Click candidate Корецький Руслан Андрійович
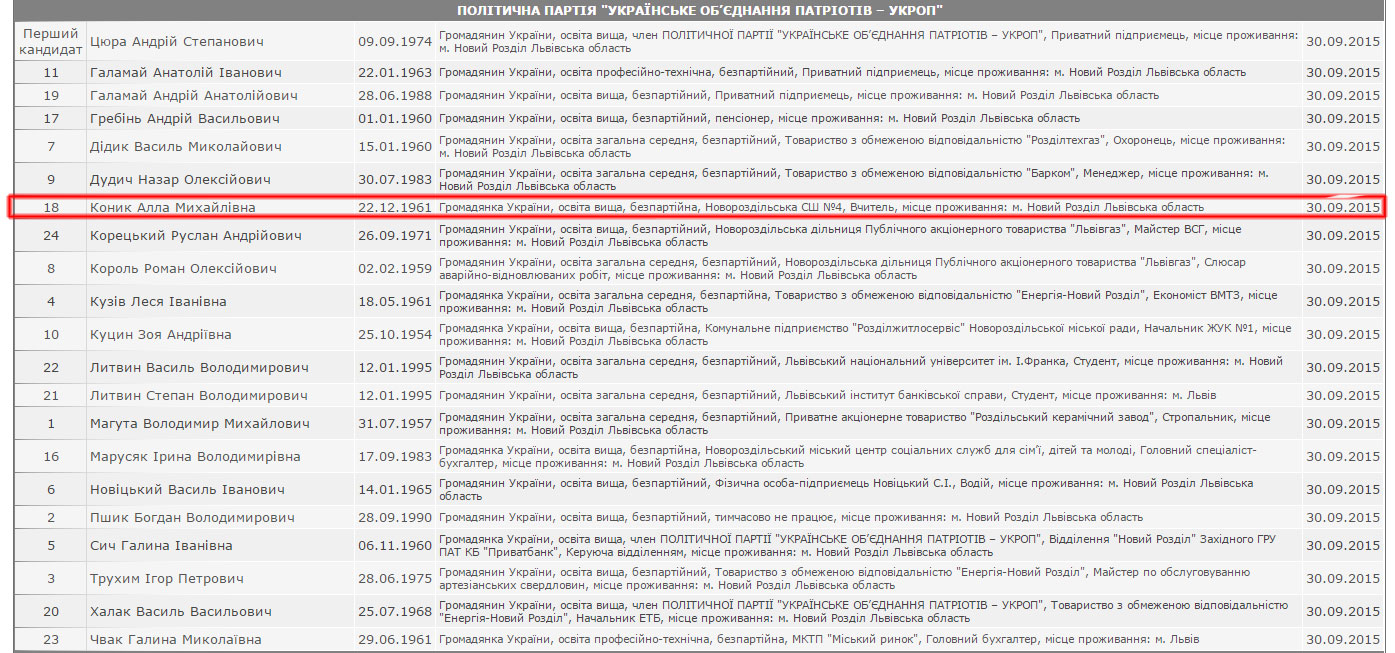Screen dimensions: 1395x653 [x=195, y=236]
